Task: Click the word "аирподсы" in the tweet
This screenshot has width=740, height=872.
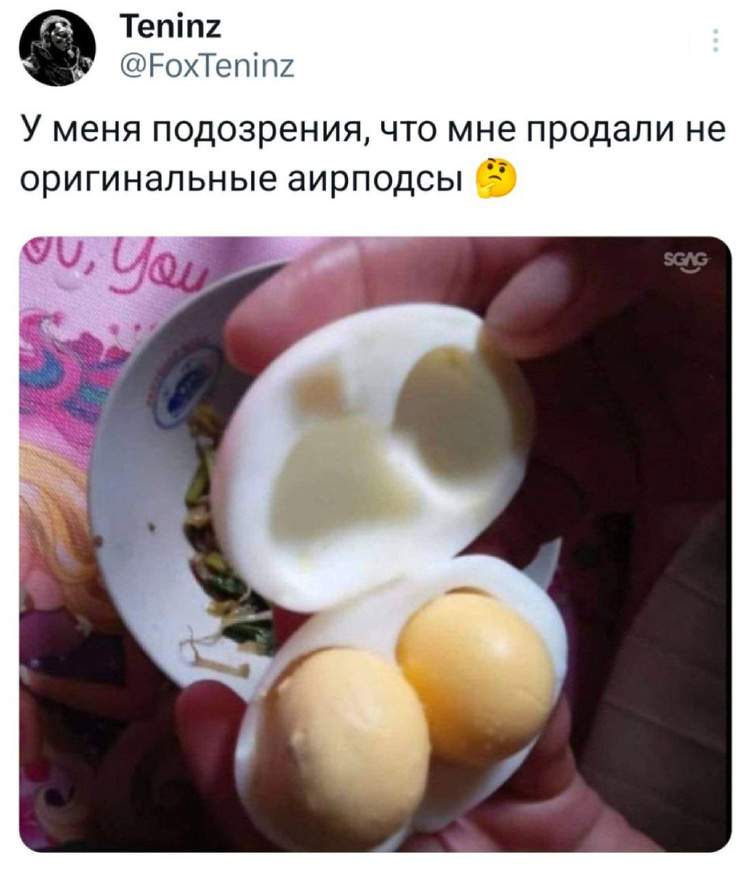Action: [x=374, y=179]
